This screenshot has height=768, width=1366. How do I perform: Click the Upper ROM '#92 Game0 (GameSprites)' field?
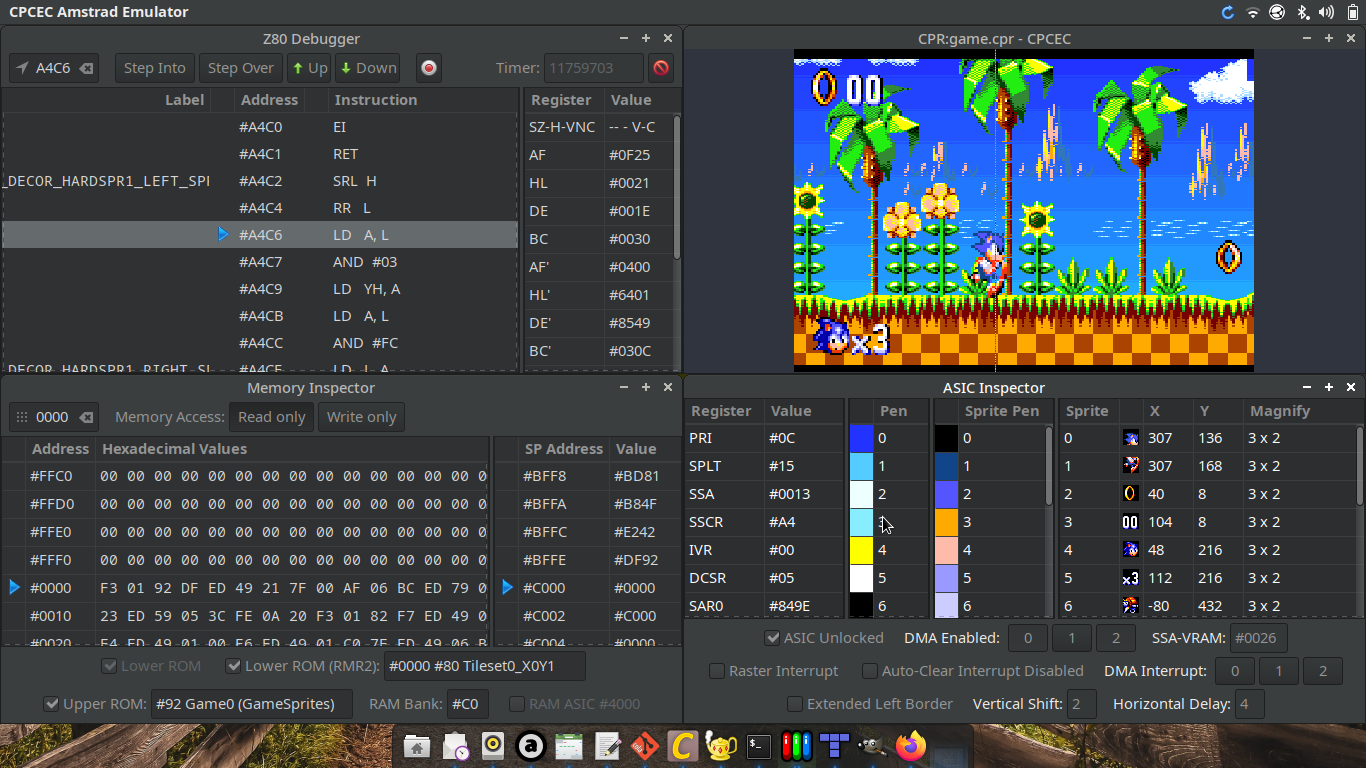coord(251,704)
